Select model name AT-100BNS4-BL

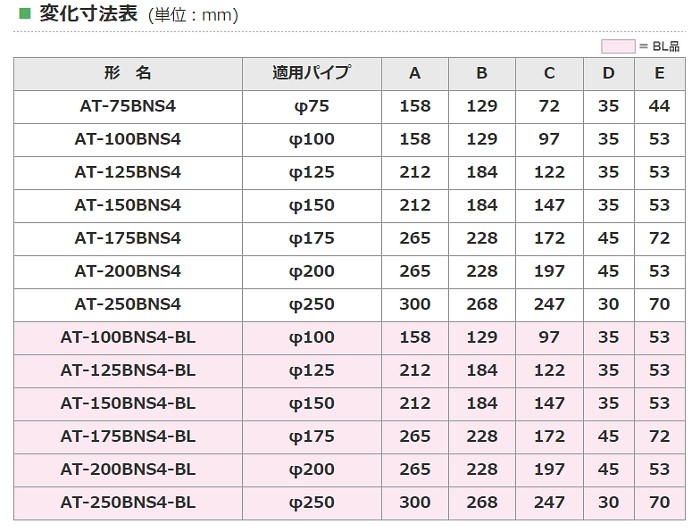click(128, 337)
